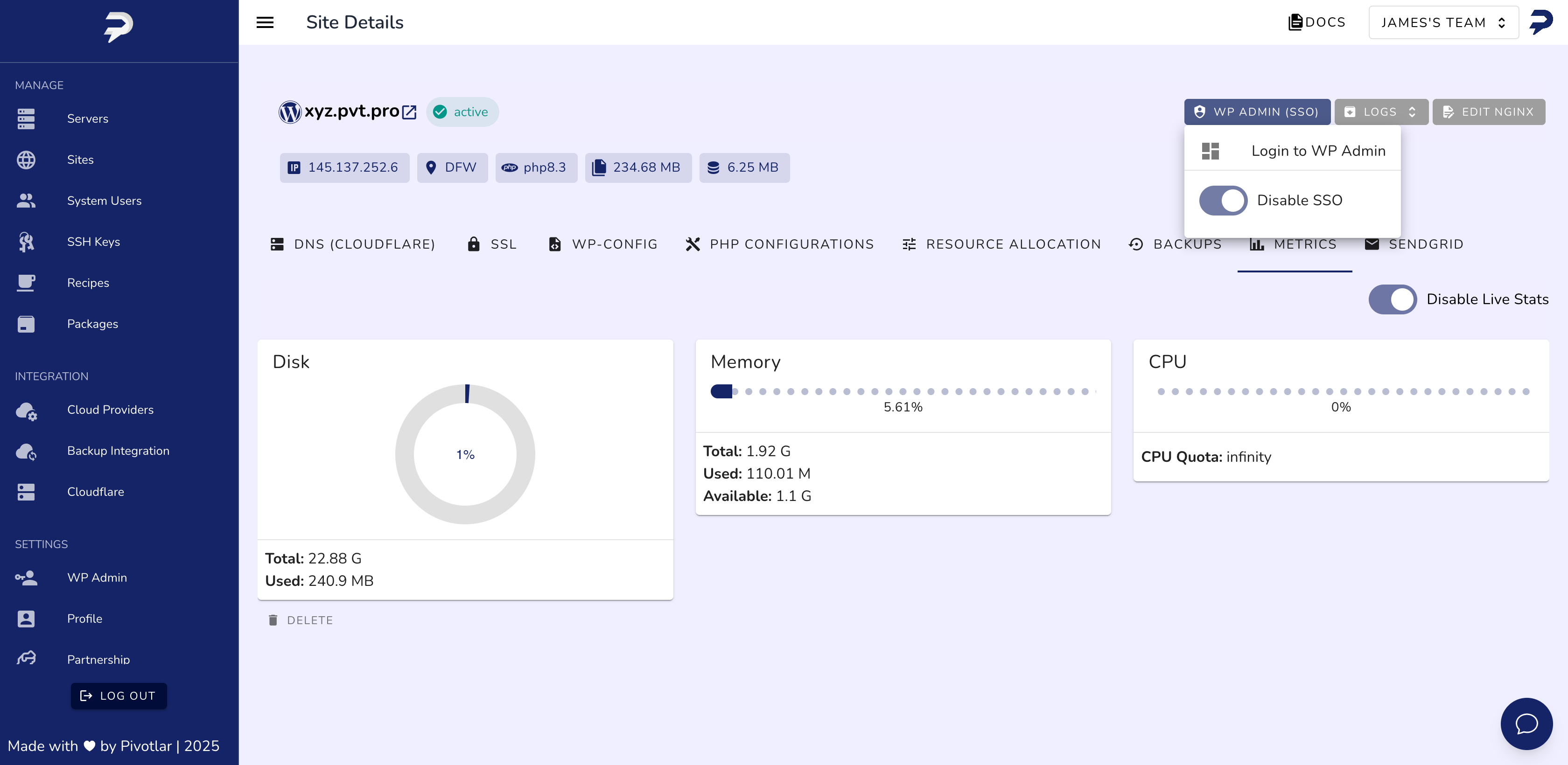The image size is (1568, 765).
Task: Toggle the Disable SSO switch
Action: 1223,200
